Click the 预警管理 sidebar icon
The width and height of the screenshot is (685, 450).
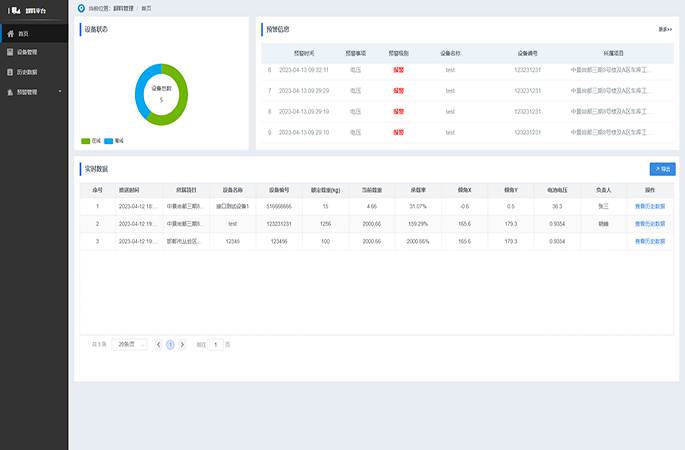click(x=10, y=91)
